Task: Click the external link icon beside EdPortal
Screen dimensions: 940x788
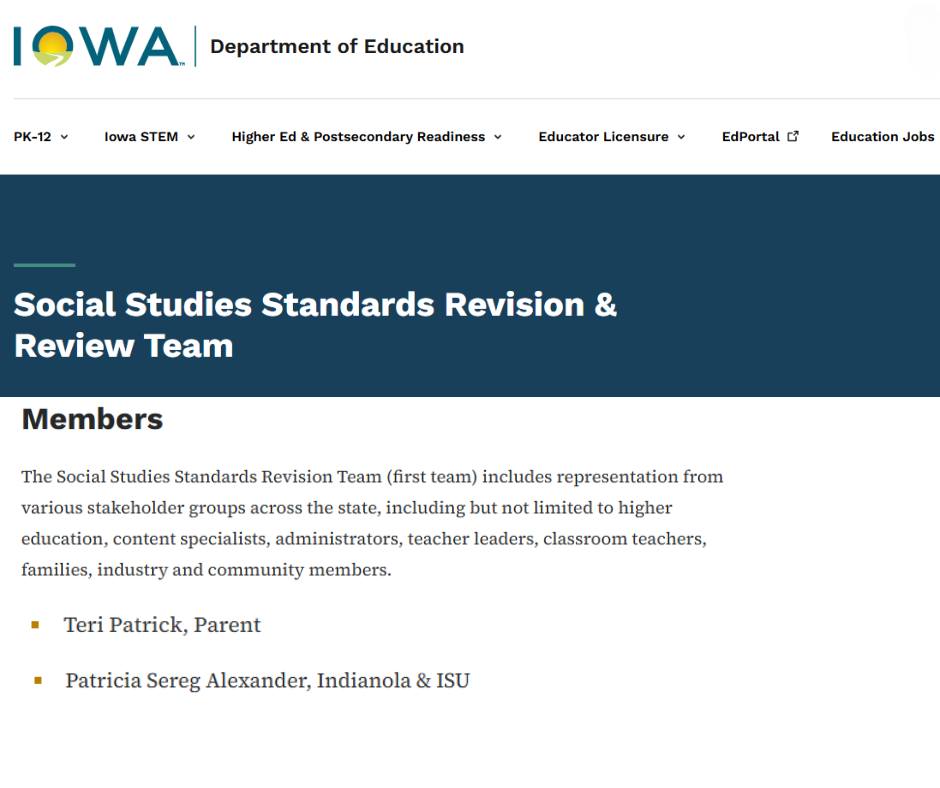Action: pos(793,136)
